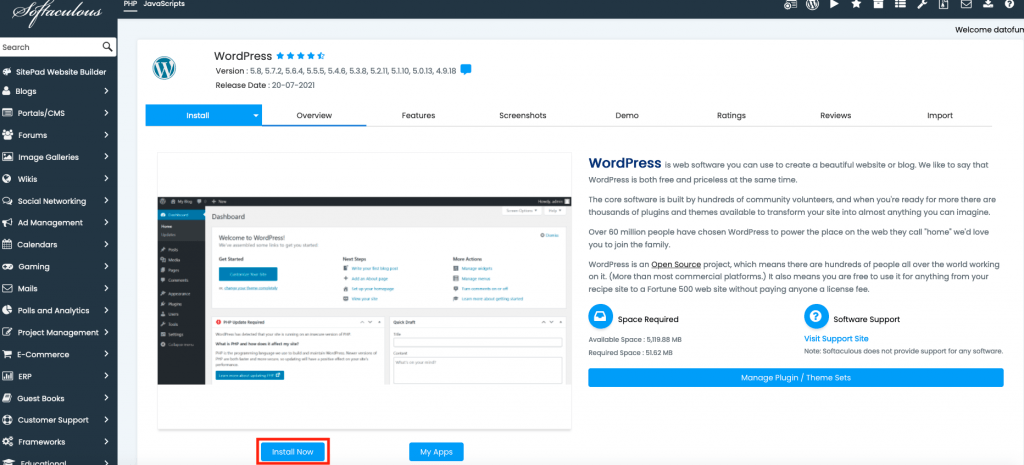1024x465 pixels.
Task: Open the settings wrench icon in toolbar
Action: [x=922, y=5]
